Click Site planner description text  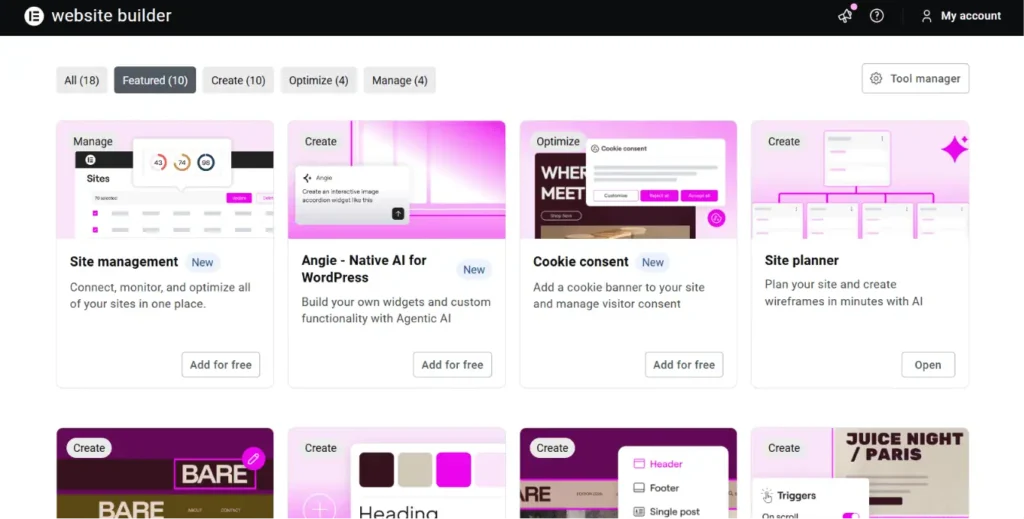(x=844, y=292)
